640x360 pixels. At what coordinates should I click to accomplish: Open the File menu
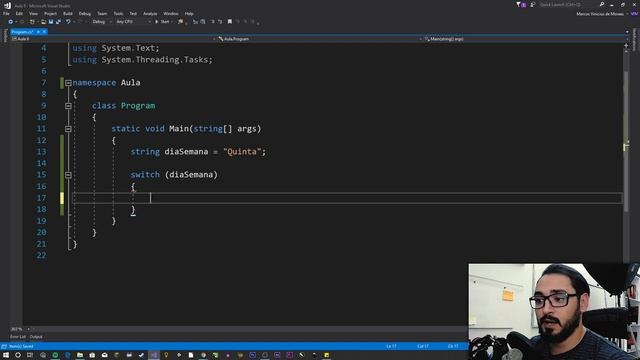tap(6, 13)
